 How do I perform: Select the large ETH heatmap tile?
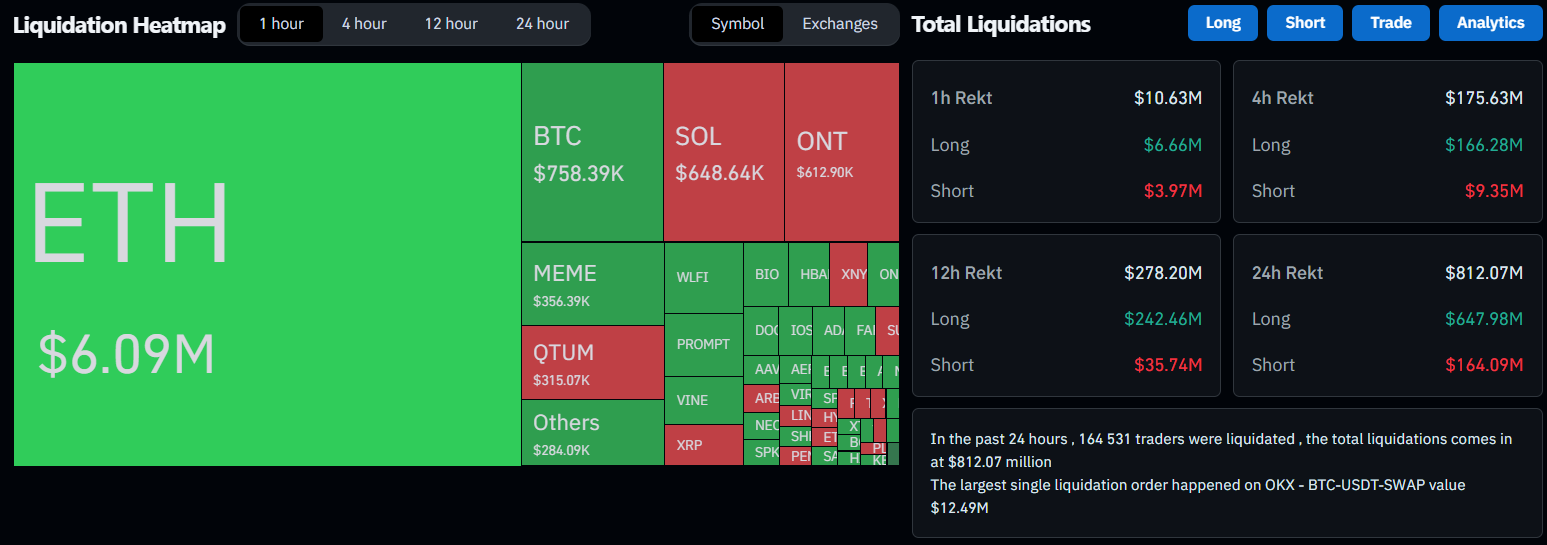coord(267,265)
